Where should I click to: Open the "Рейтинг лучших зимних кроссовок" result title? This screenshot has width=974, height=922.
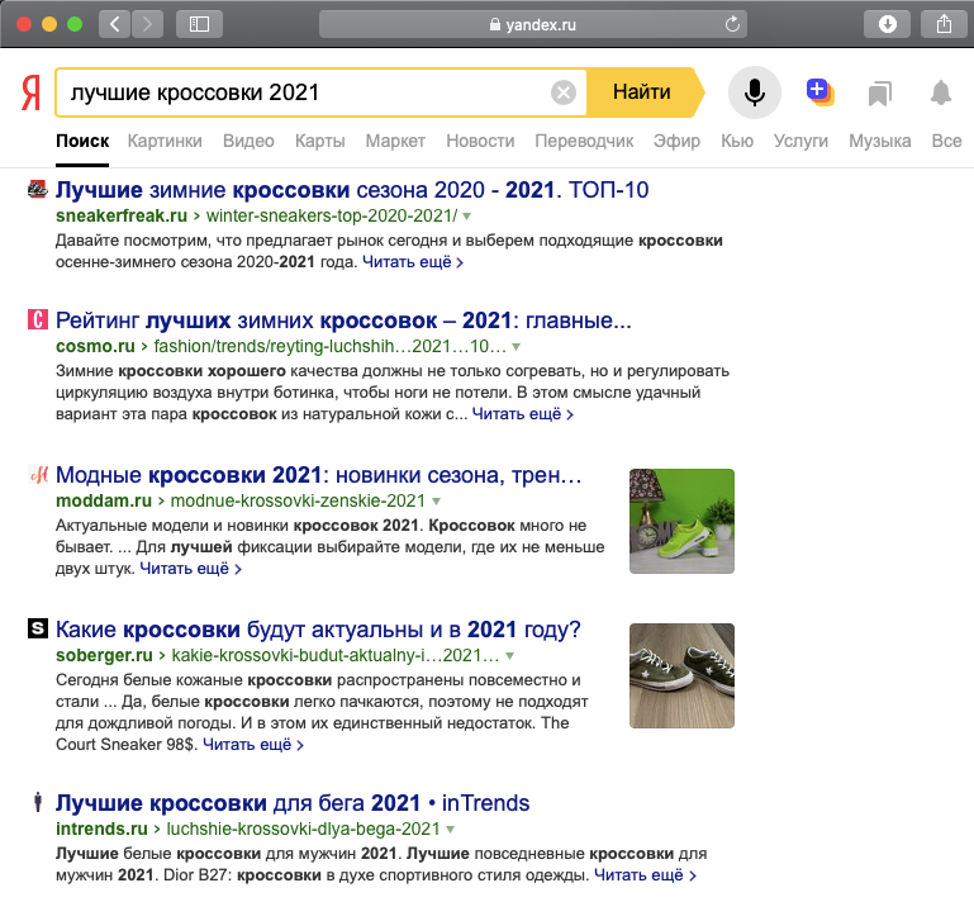(x=344, y=320)
